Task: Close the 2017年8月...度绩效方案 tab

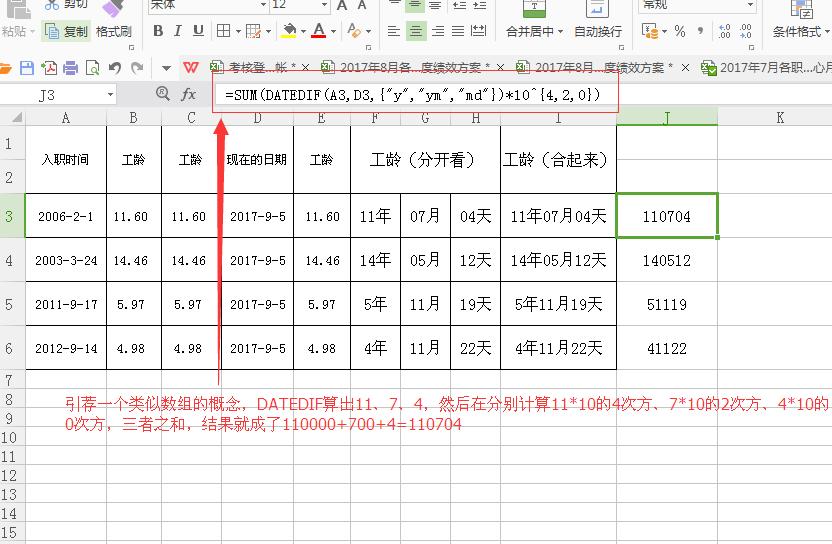Action: click(685, 68)
